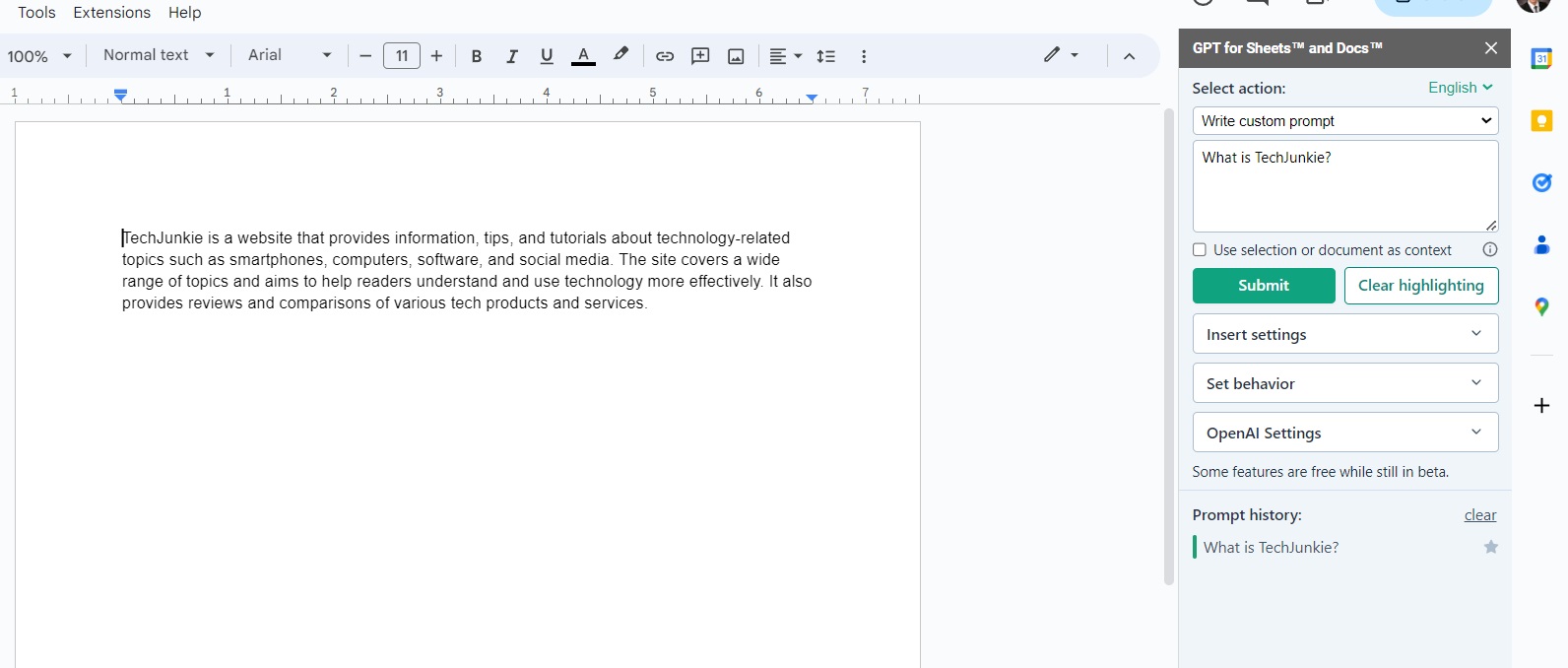Toggle underline formatting
Image resolution: width=1568 pixels, height=668 pixels.
coord(547,56)
